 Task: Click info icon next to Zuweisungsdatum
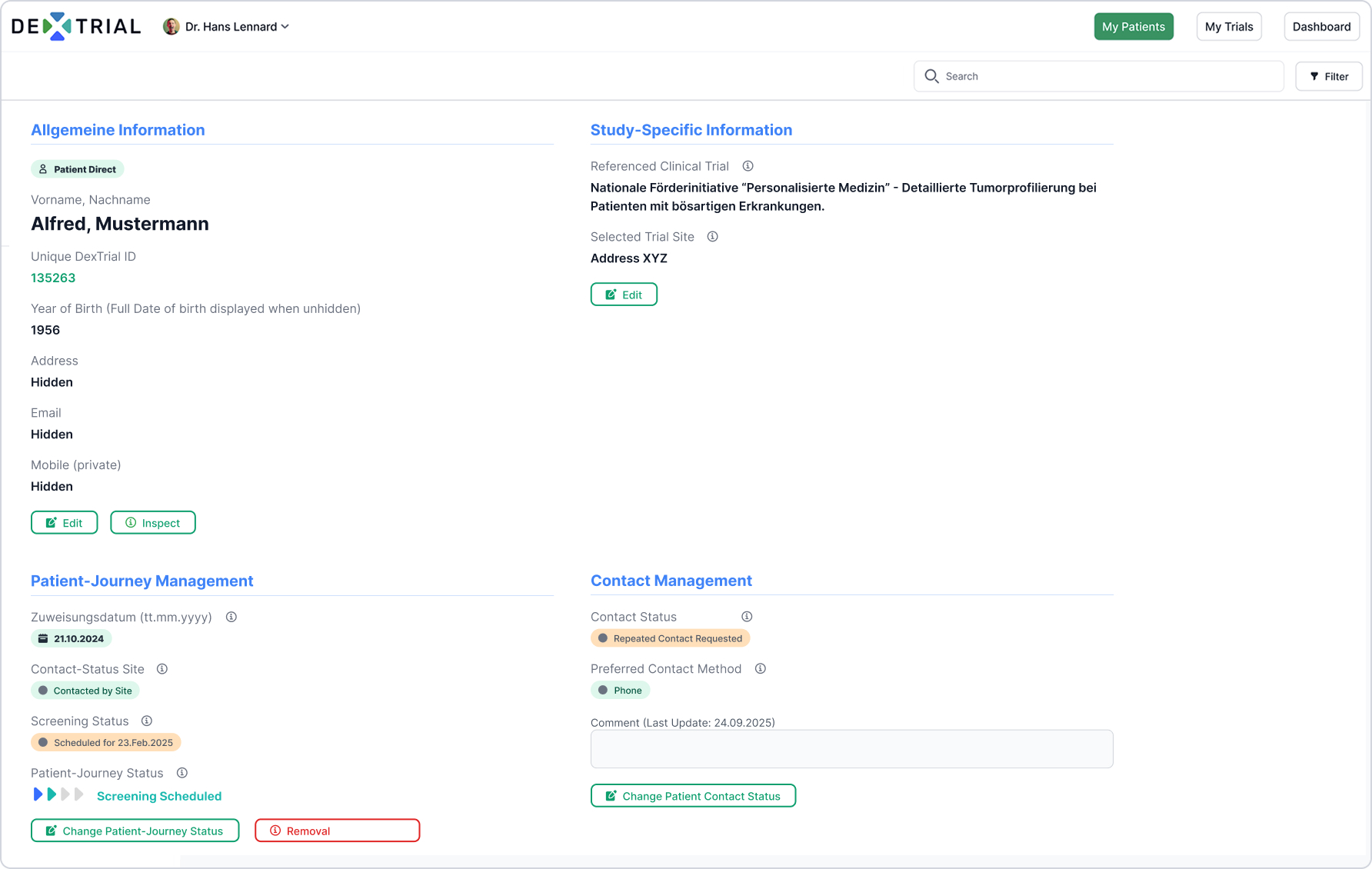[231, 617]
